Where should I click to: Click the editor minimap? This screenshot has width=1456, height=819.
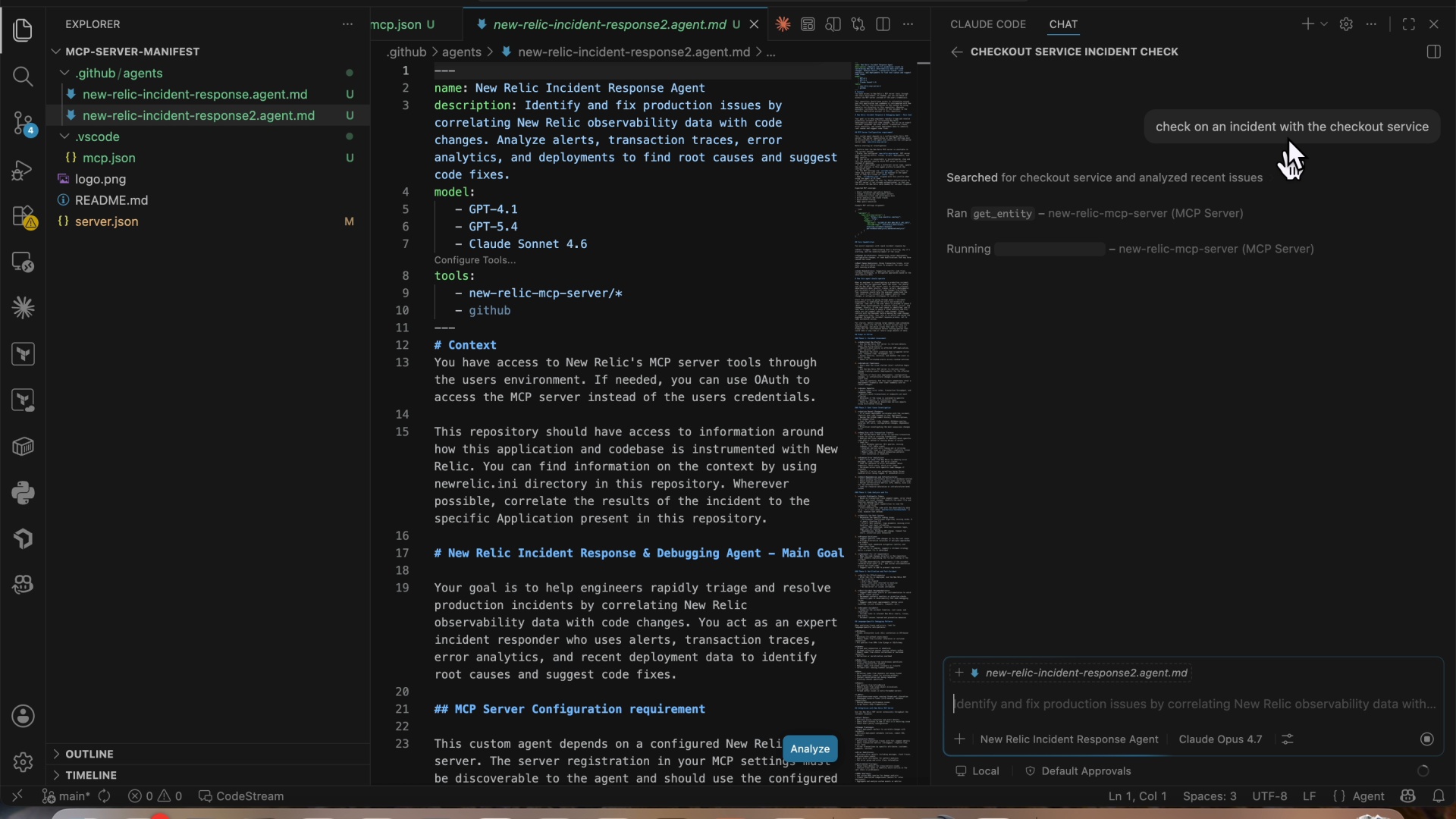884,423
